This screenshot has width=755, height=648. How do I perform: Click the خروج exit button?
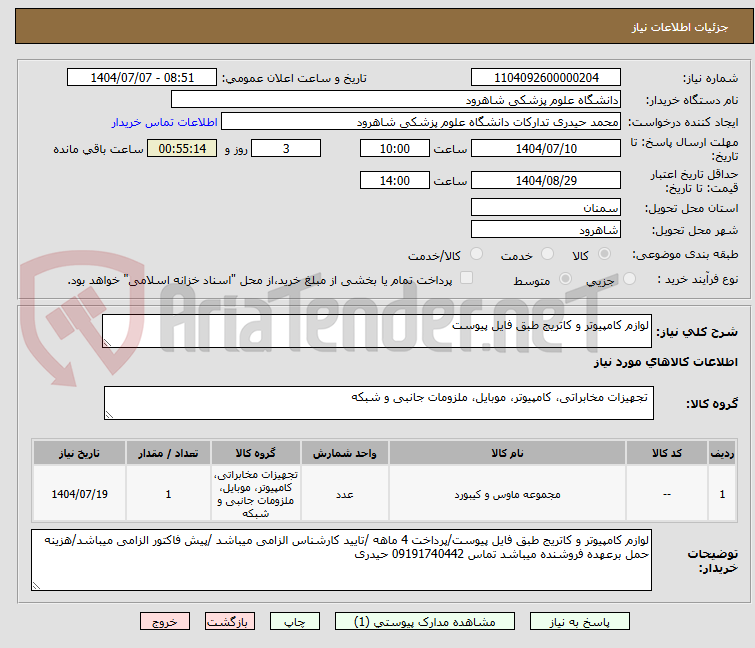click(165, 622)
